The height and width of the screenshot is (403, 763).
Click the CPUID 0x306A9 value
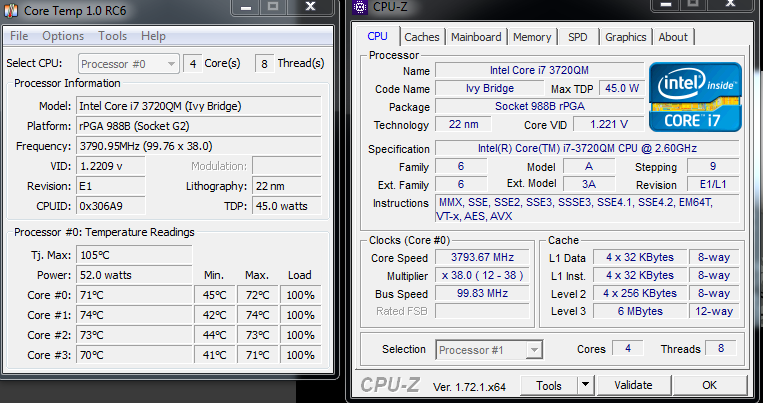pyautogui.click(x=110, y=206)
